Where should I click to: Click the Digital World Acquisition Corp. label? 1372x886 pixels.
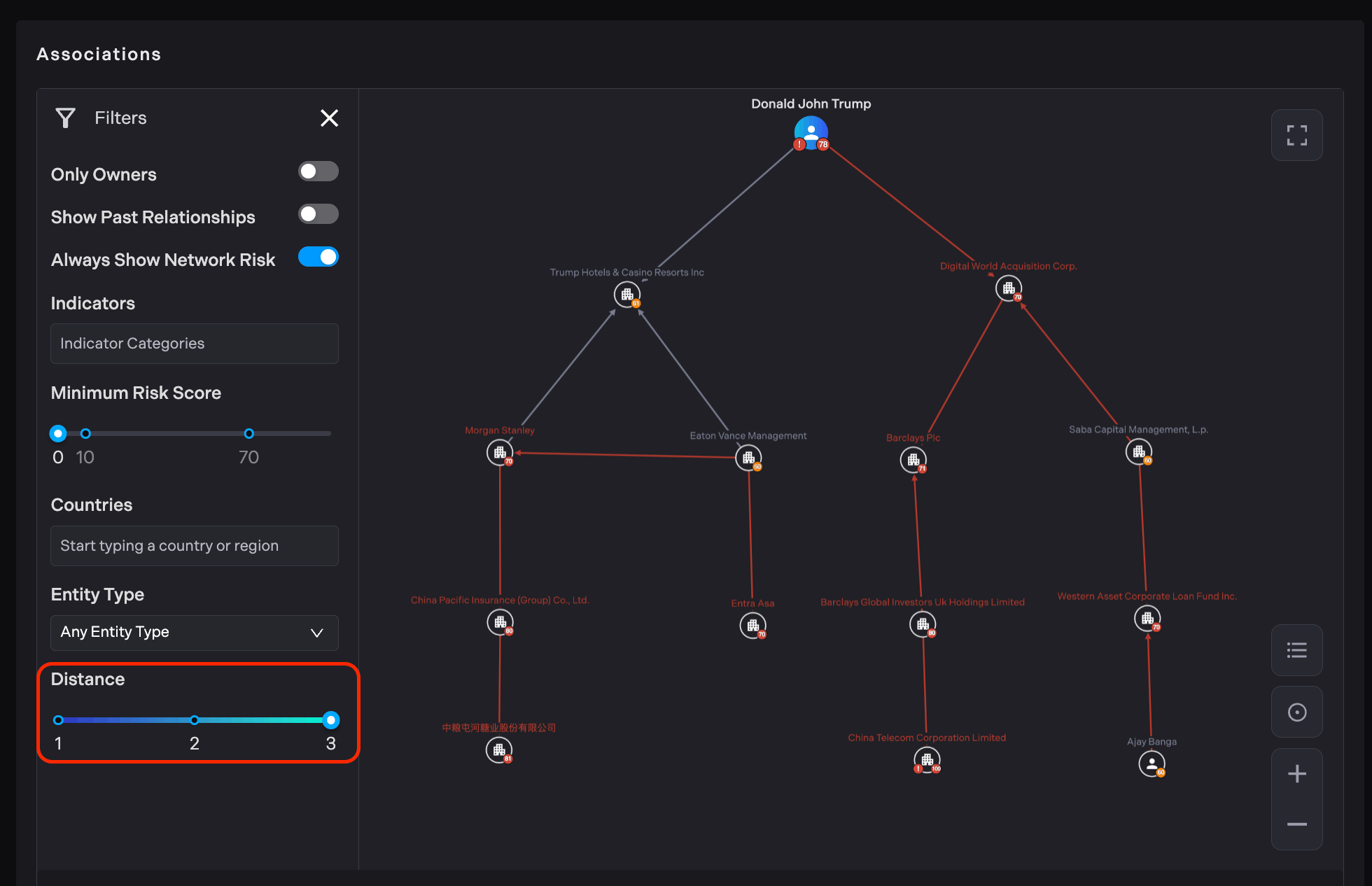coord(1008,266)
